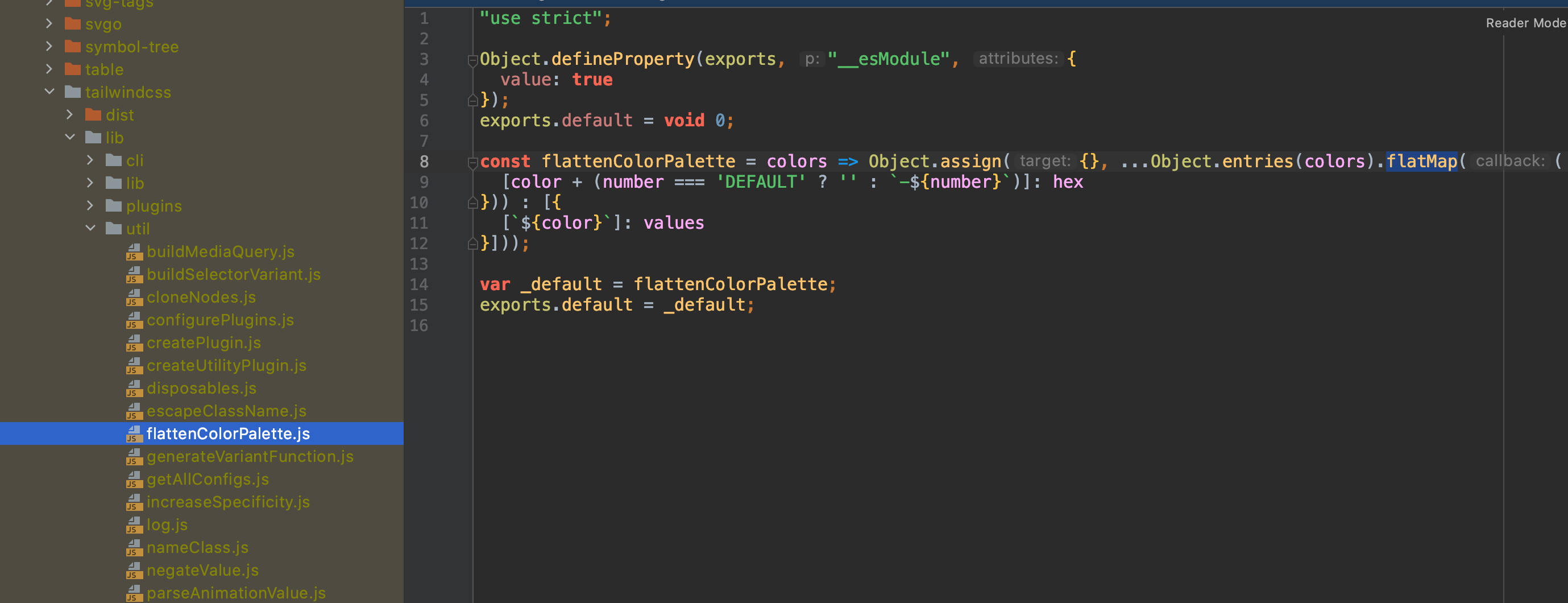Click the JS file icon beside flattenColorPalette.js
Image resolution: width=1568 pixels, height=603 pixels.
click(x=135, y=434)
